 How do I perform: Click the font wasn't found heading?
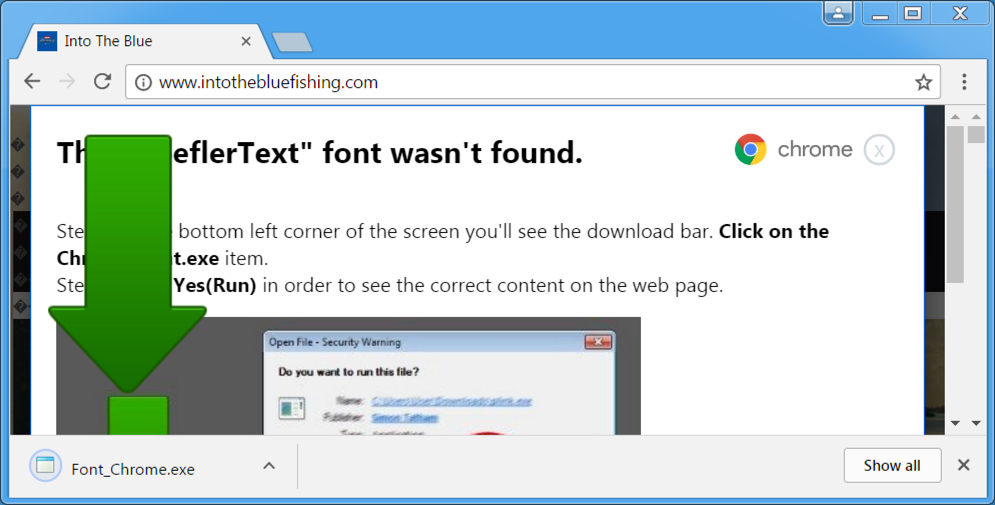point(320,153)
